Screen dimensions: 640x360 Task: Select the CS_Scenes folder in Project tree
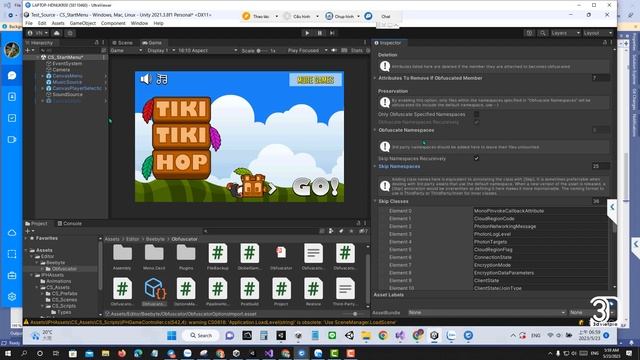coord(64,300)
